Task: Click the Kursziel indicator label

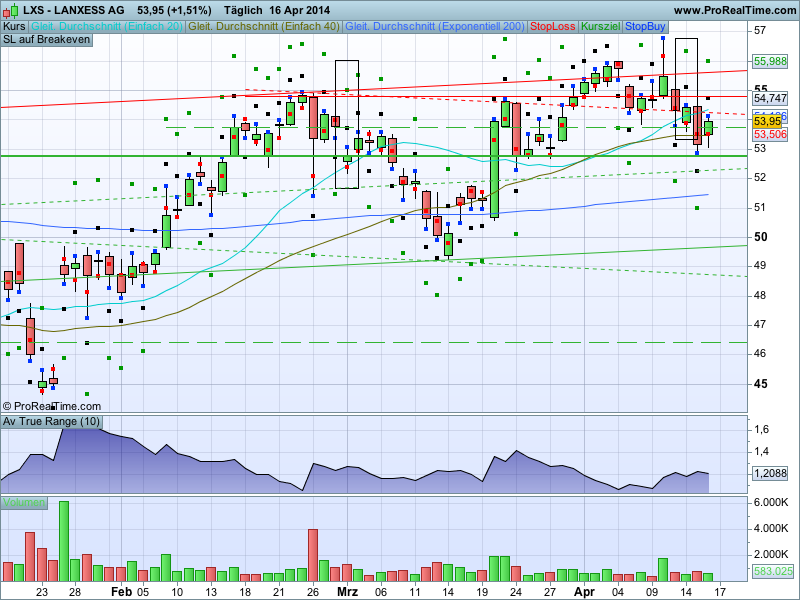Action: coord(600,25)
